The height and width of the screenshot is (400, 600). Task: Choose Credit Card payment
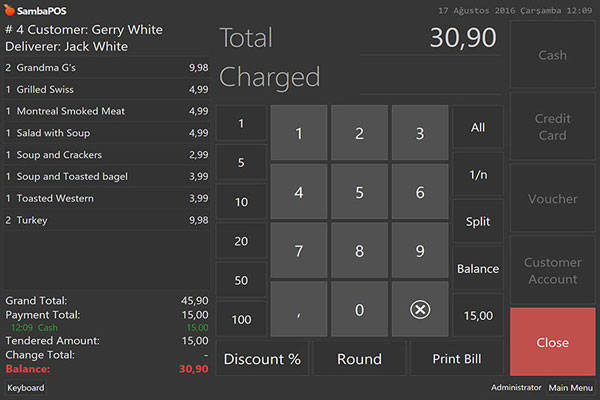[x=552, y=127]
